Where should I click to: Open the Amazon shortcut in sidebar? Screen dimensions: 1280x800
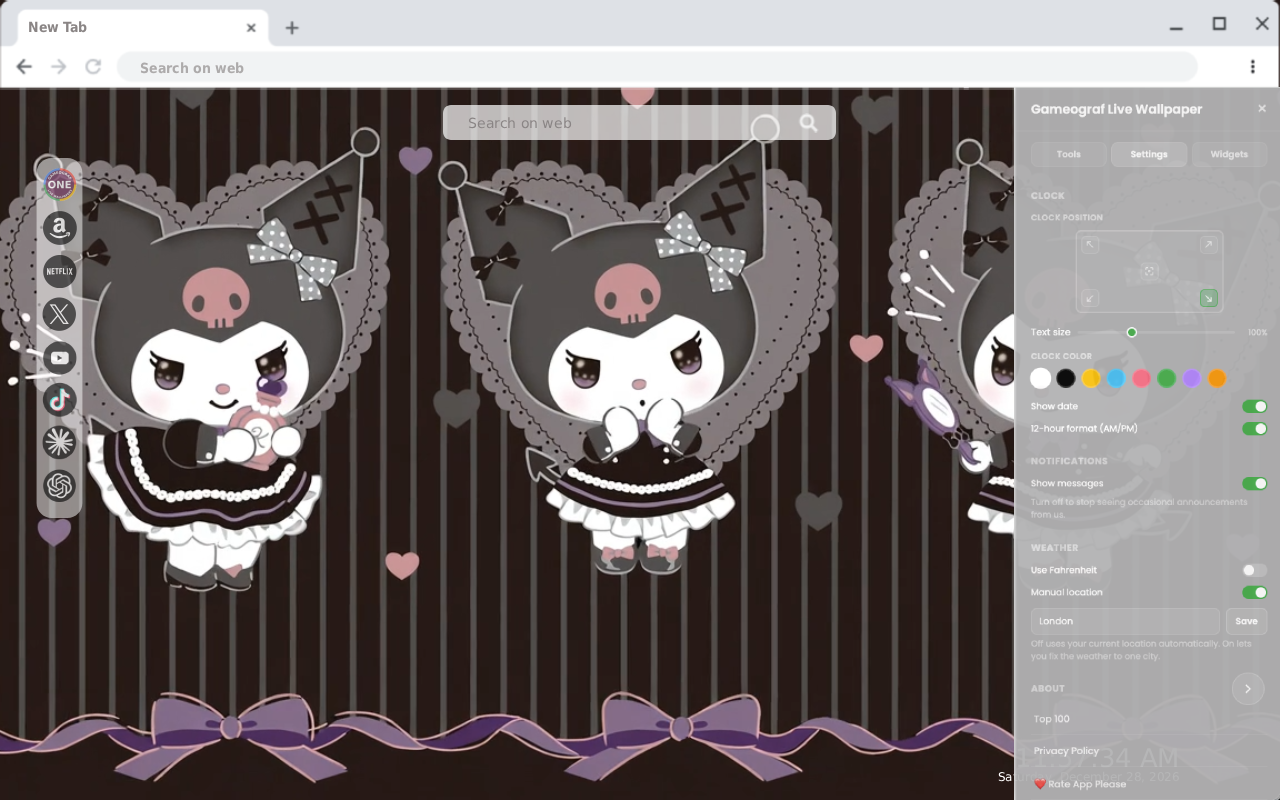tap(60, 228)
